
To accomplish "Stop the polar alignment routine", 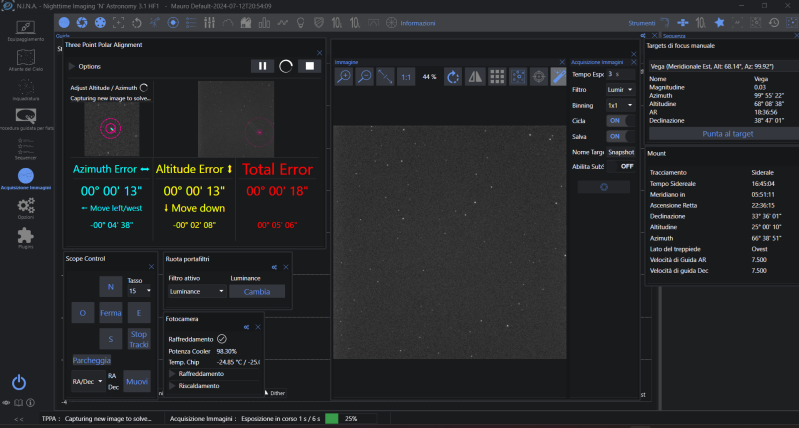I will [310, 66].
